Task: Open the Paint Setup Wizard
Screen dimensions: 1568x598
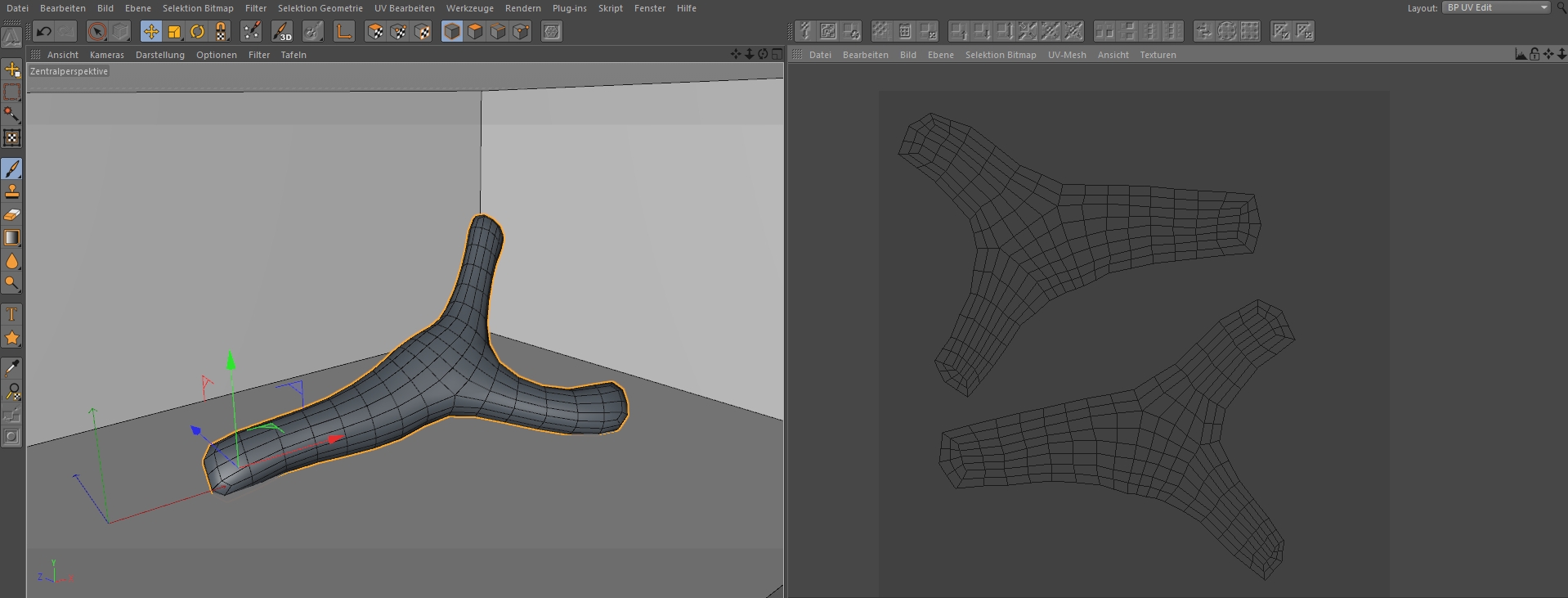Action: 251,32
